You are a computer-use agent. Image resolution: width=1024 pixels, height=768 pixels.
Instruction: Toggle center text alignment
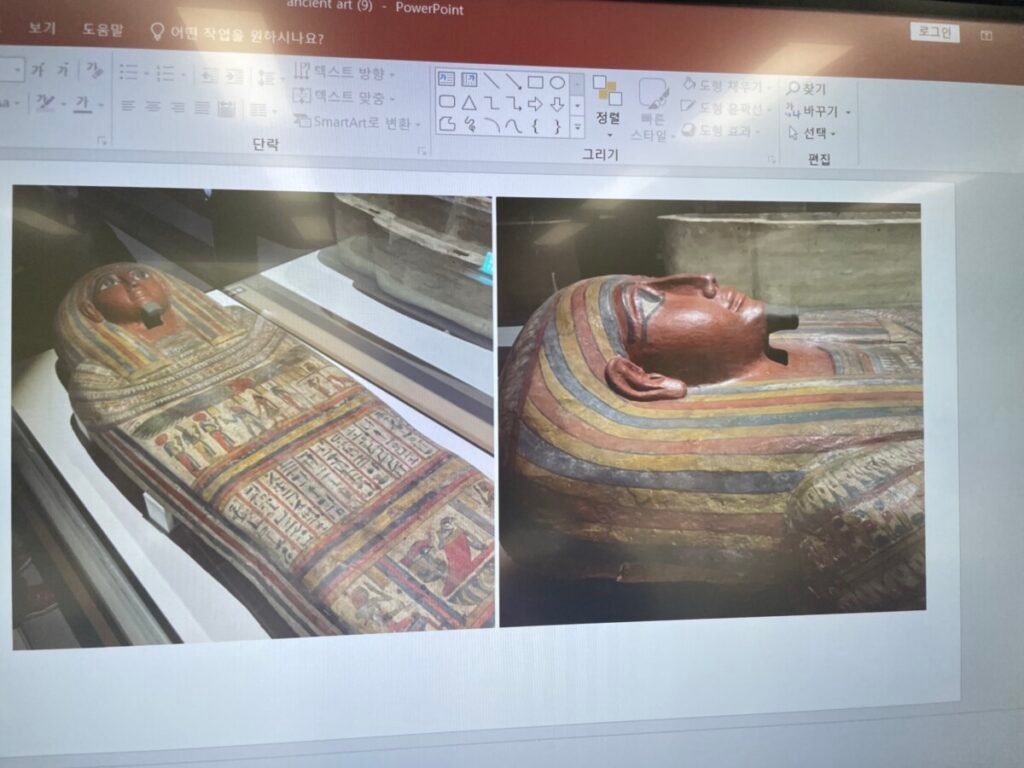coord(153,107)
